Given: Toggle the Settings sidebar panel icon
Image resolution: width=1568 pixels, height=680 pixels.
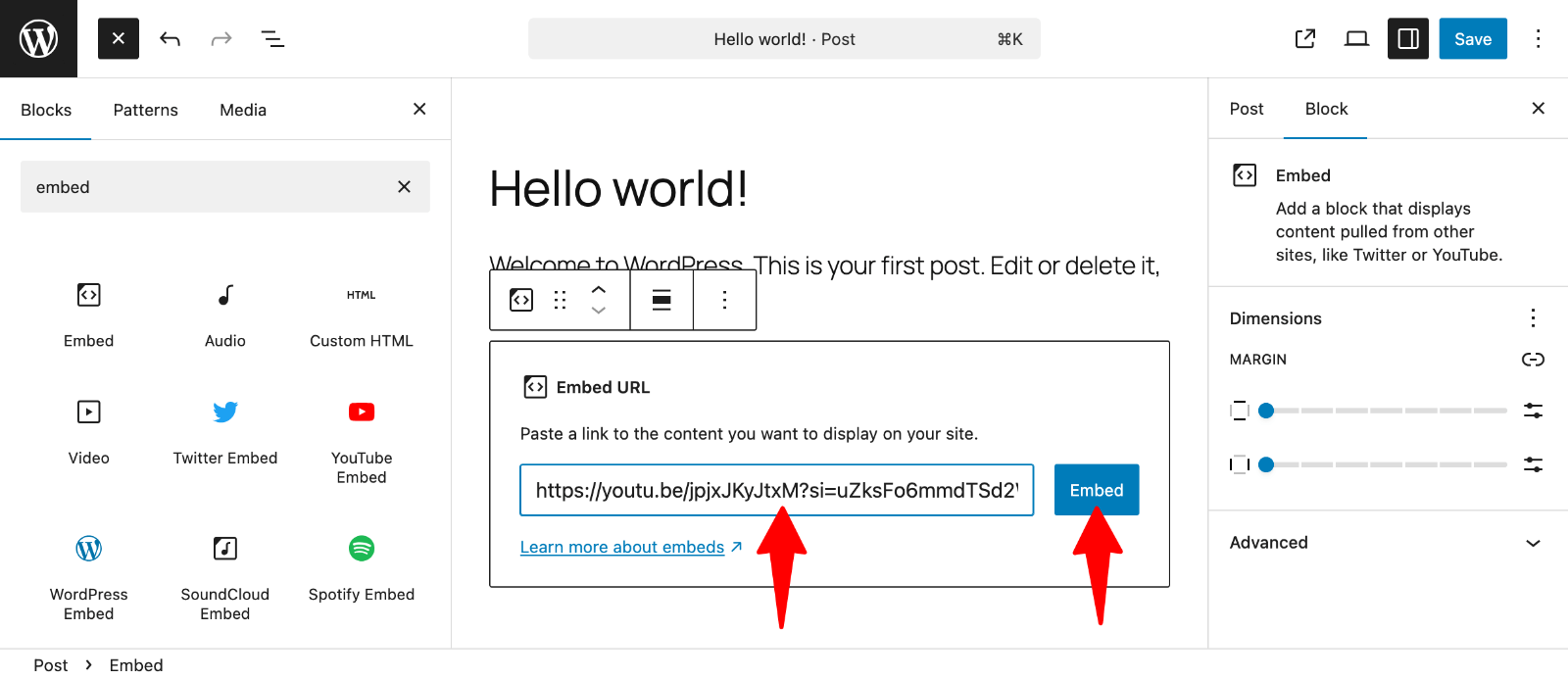Looking at the screenshot, I should coord(1407,38).
